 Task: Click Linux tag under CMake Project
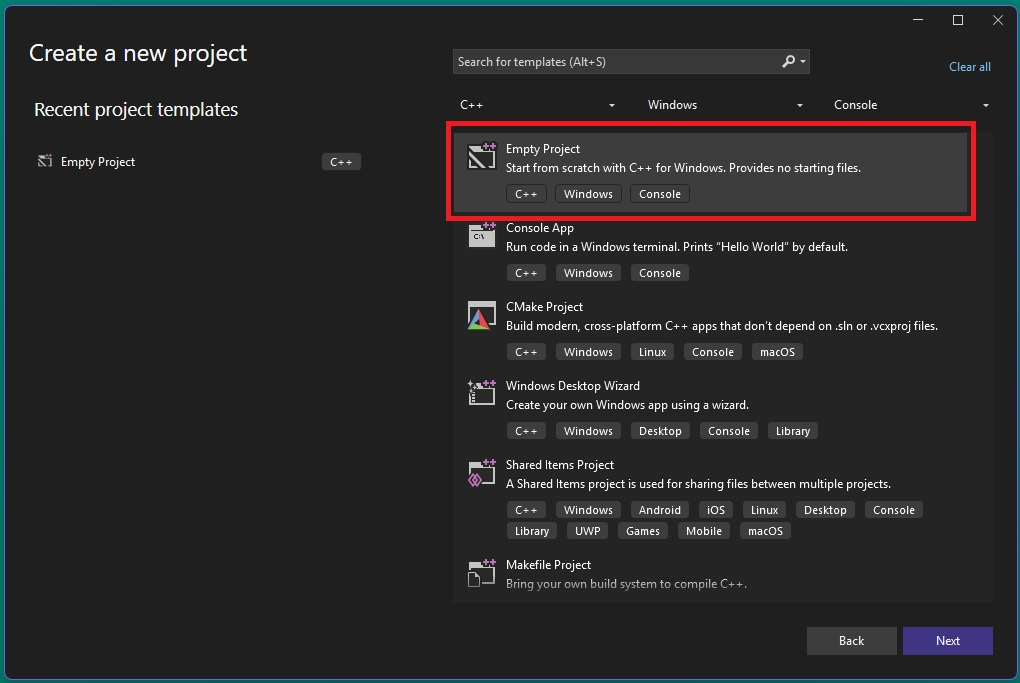(x=652, y=352)
